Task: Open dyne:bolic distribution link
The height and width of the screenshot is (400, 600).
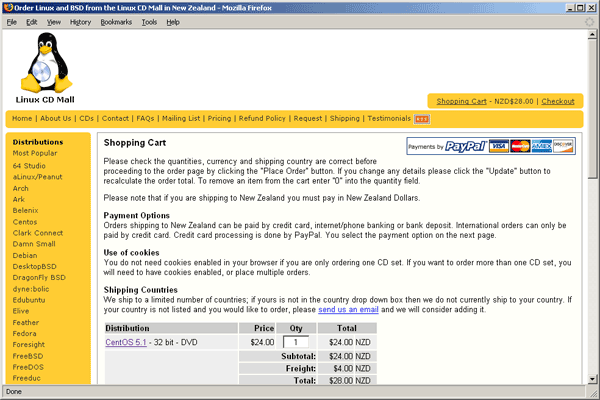Action: (x=31, y=289)
